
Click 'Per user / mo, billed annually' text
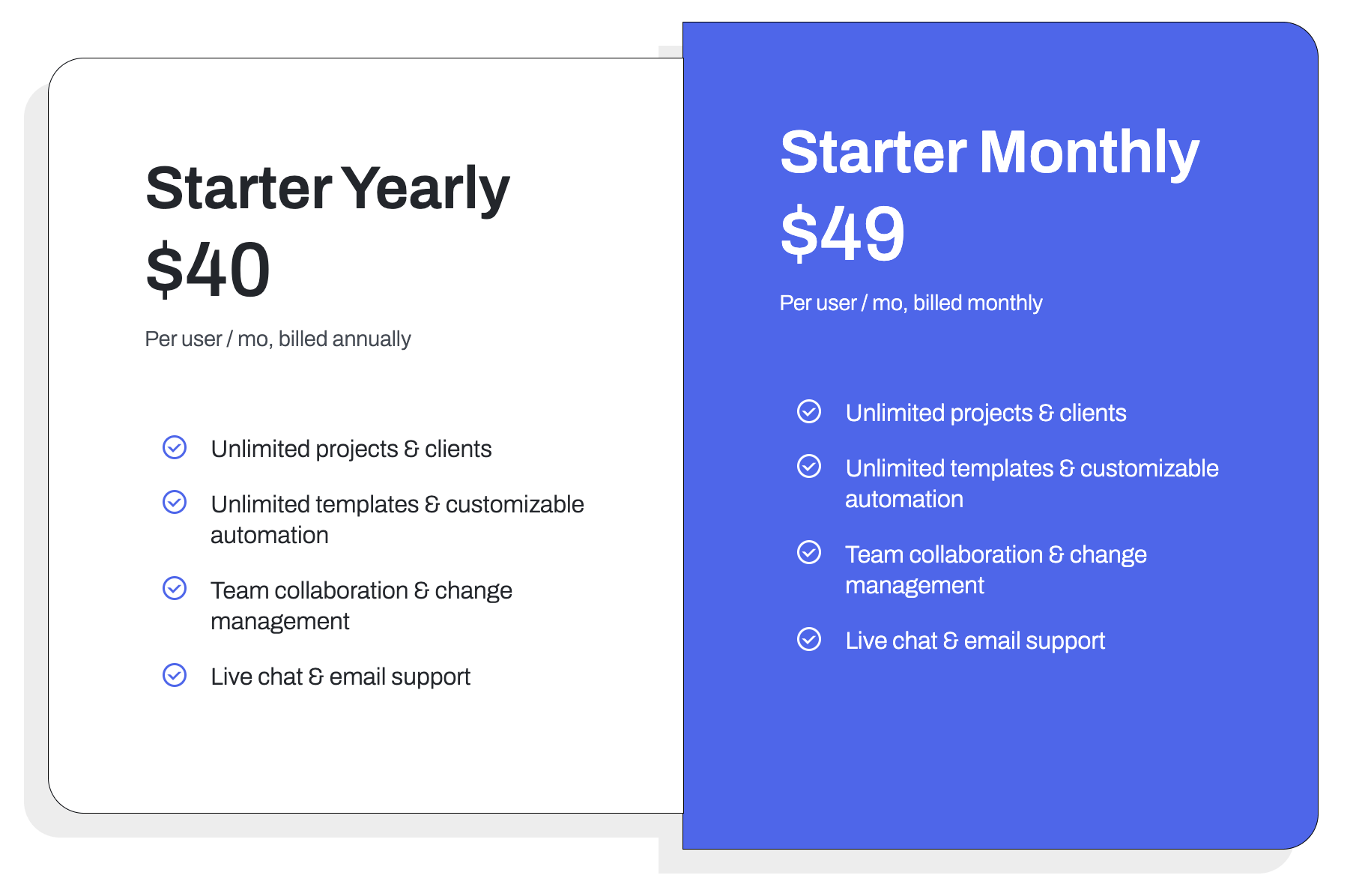click(x=278, y=339)
